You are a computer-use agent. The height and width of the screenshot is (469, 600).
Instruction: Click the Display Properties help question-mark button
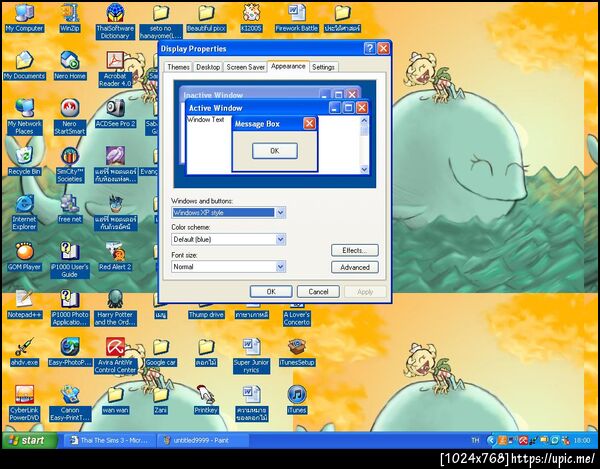point(369,49)
